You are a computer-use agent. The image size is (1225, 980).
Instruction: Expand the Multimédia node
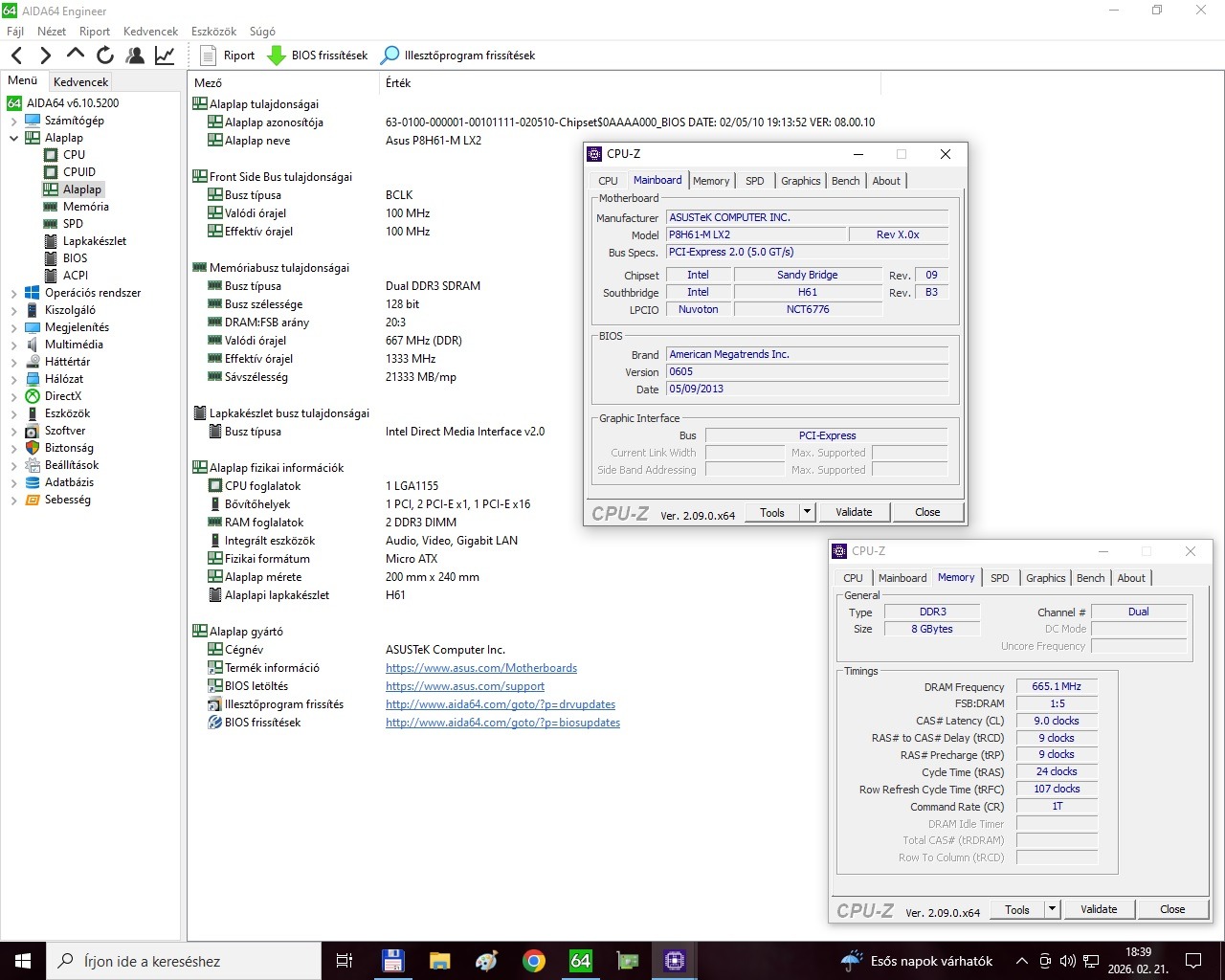[x=13, y=345]
